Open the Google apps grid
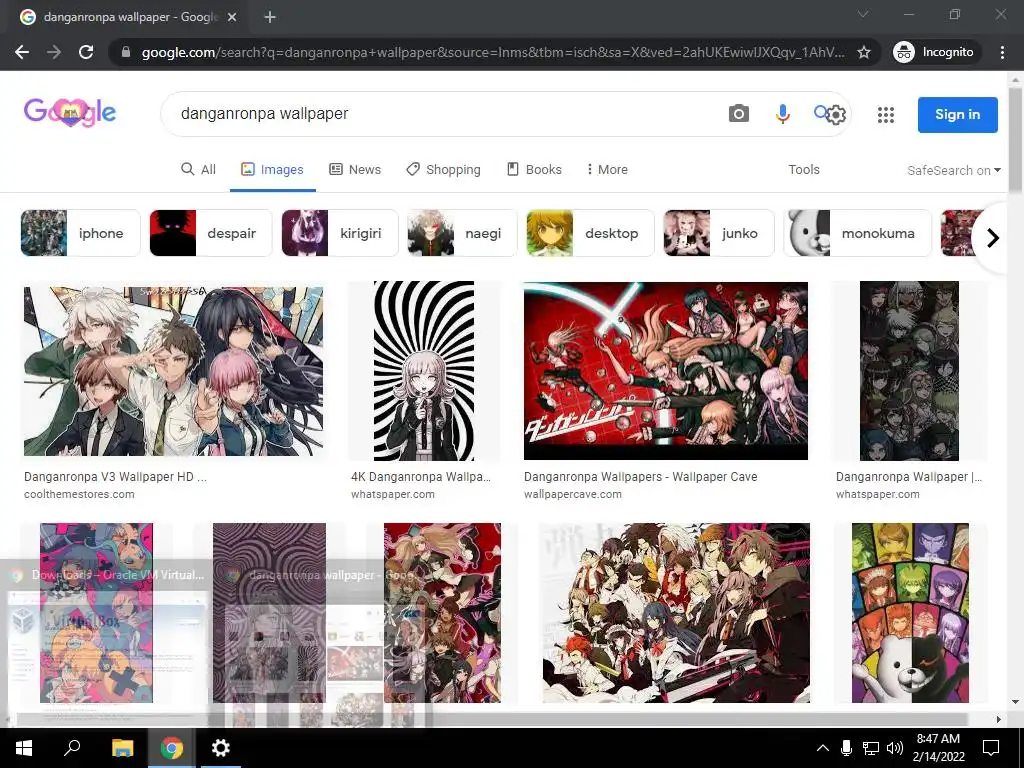1024x768 pixels. (x=886, y=115)
